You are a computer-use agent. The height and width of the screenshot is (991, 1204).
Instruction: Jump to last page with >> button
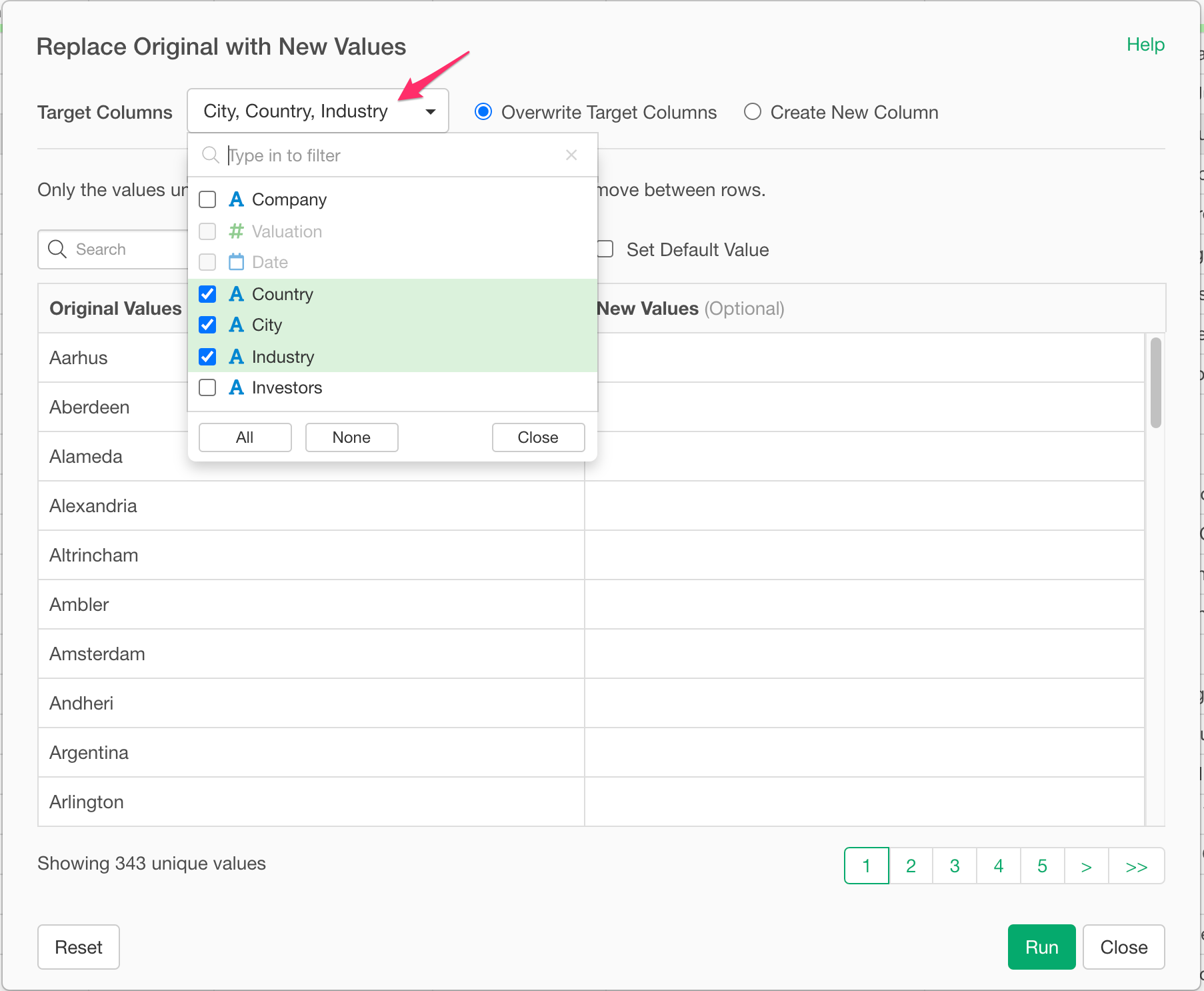[1136, 866]
